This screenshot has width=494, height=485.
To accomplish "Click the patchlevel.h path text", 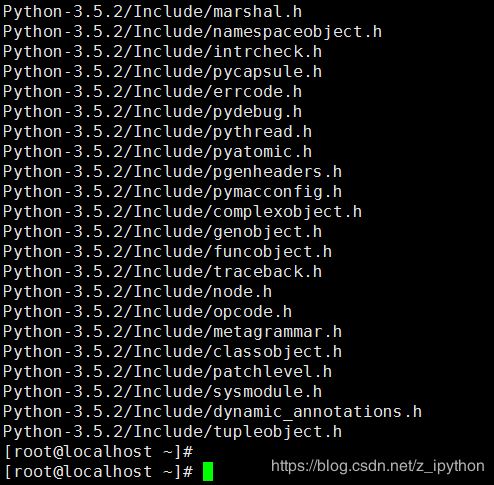I will [167, 372].
